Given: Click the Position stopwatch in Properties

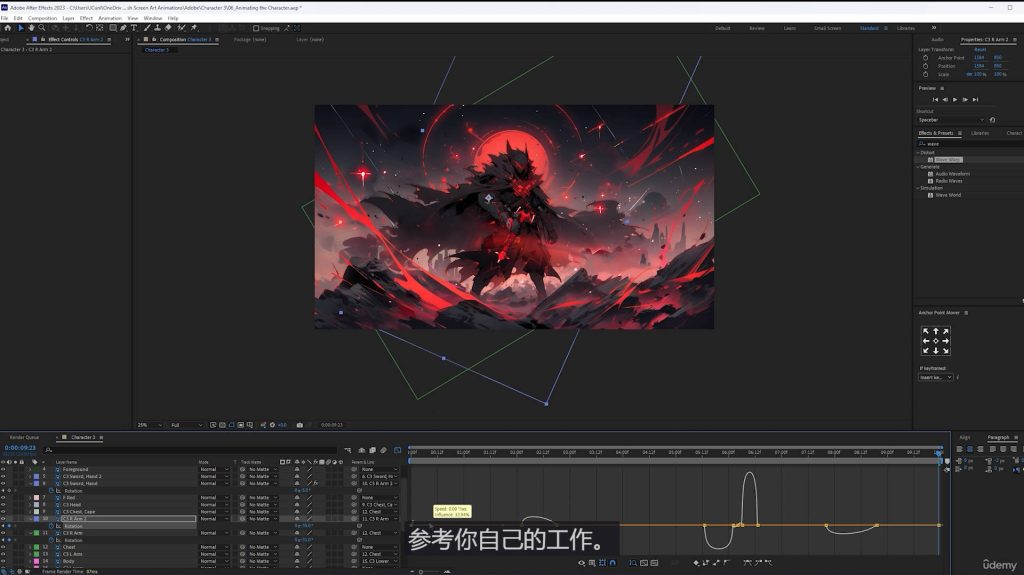Looking at the screenshot, I should click(925, 66).
